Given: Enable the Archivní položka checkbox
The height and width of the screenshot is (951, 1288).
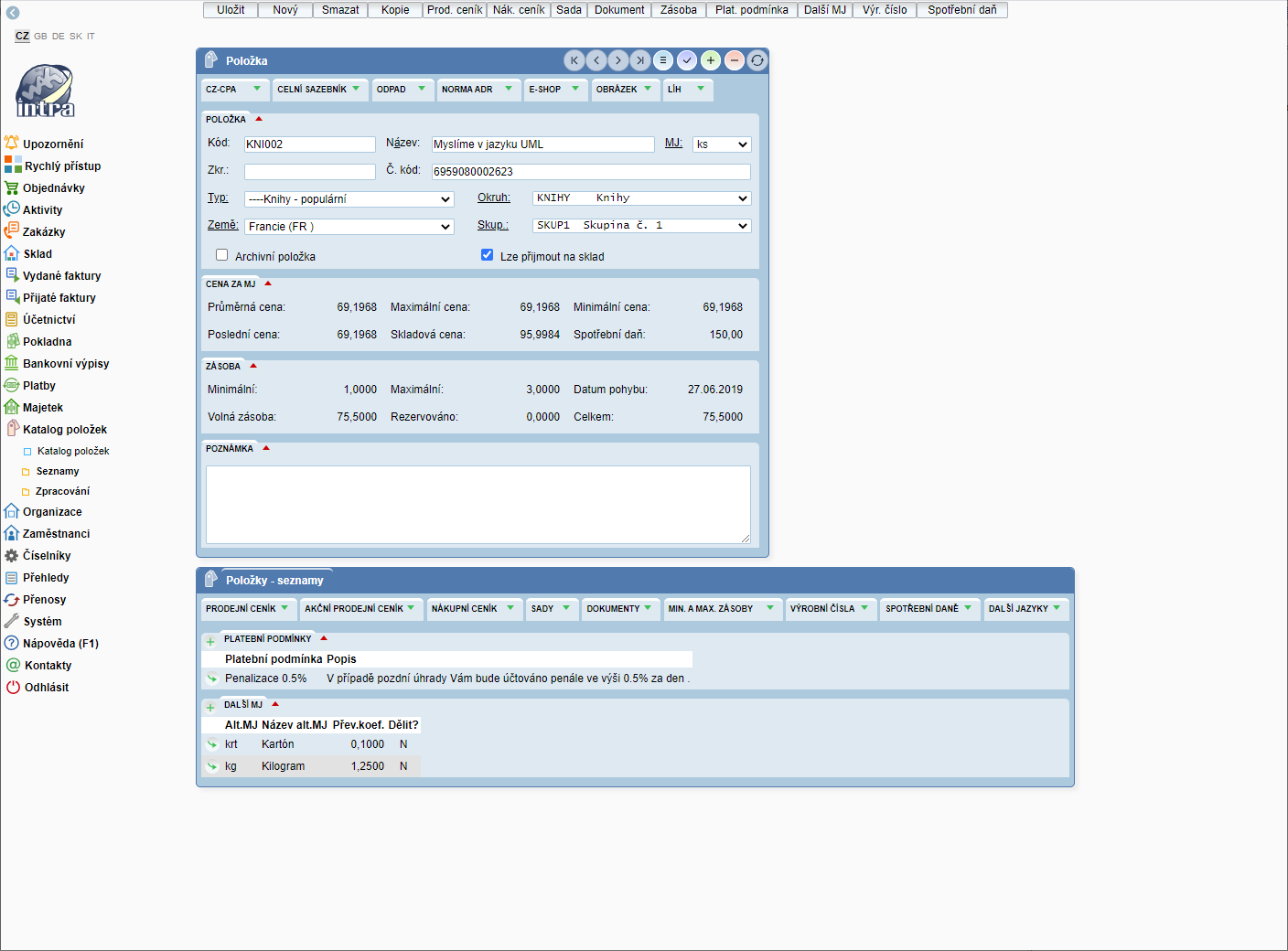Looking at the screenshot, I should click(221, 255).
